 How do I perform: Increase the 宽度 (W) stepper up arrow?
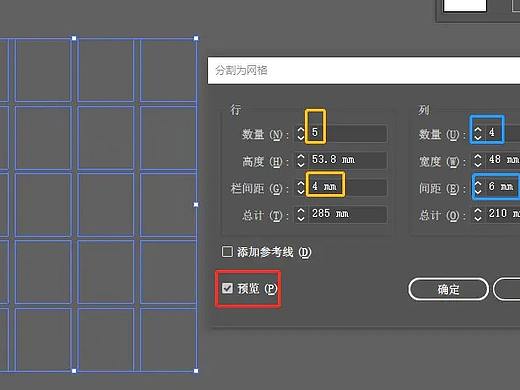(478, 156)
